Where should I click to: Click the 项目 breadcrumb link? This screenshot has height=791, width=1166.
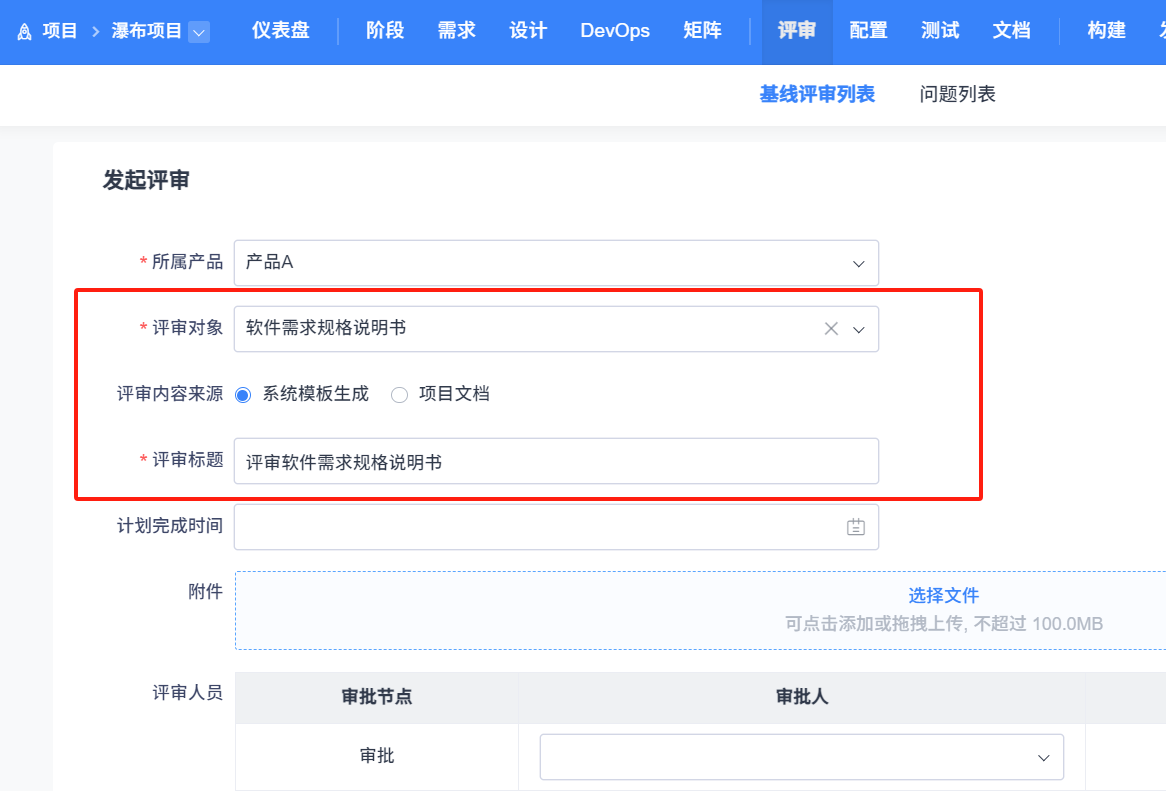tap(60, 31)
